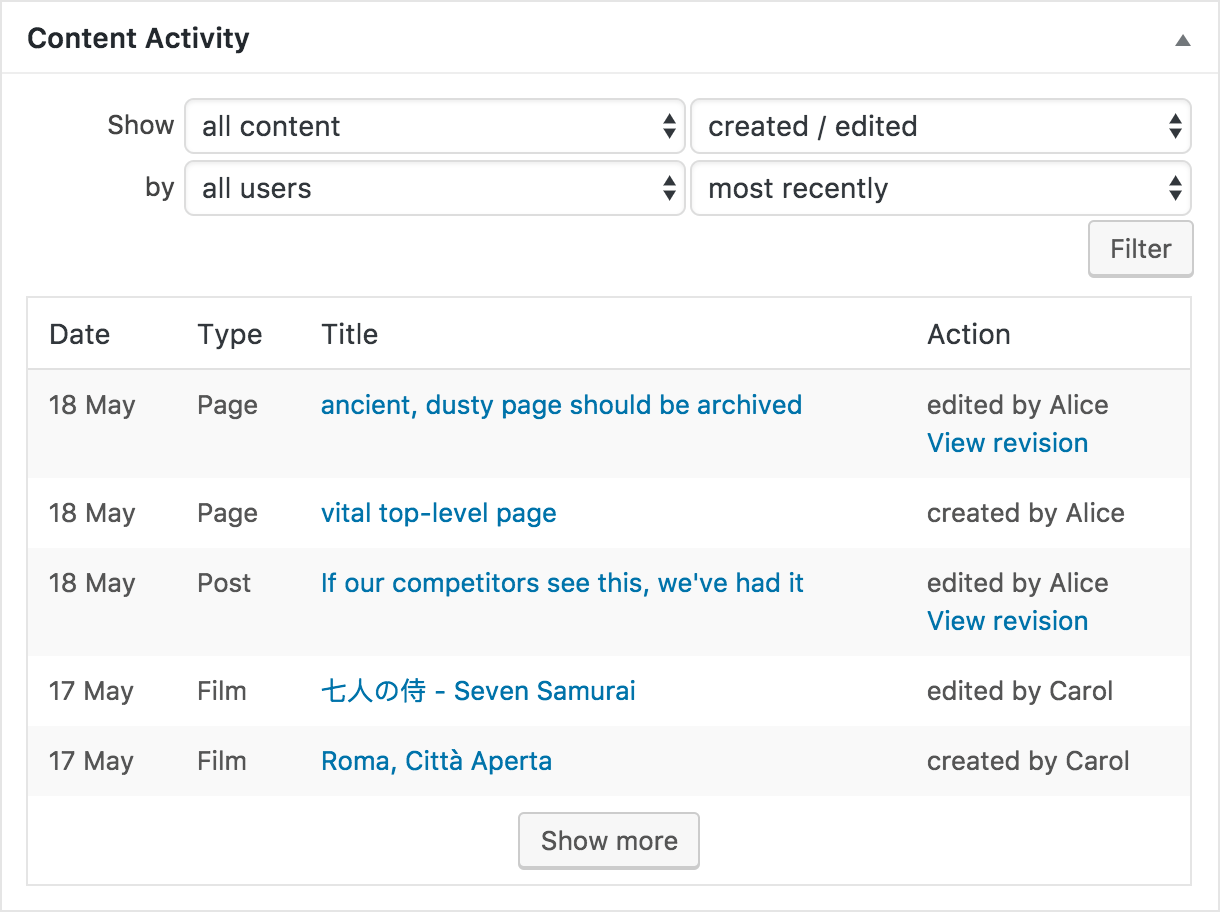
Task: Click the Action column header
Action: pos(968,334)
